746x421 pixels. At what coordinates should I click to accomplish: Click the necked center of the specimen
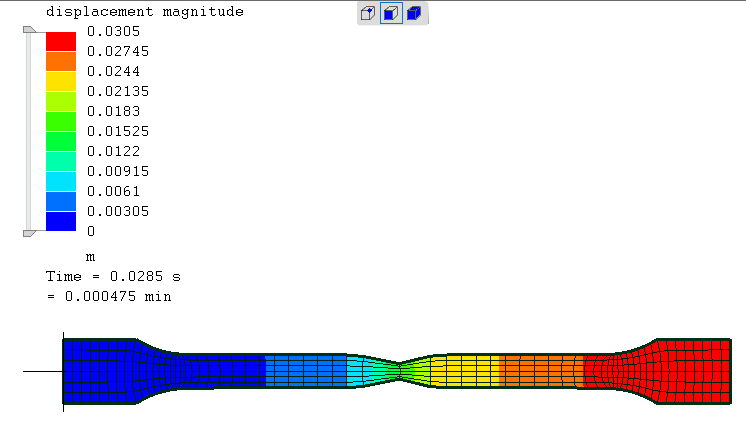398,370
